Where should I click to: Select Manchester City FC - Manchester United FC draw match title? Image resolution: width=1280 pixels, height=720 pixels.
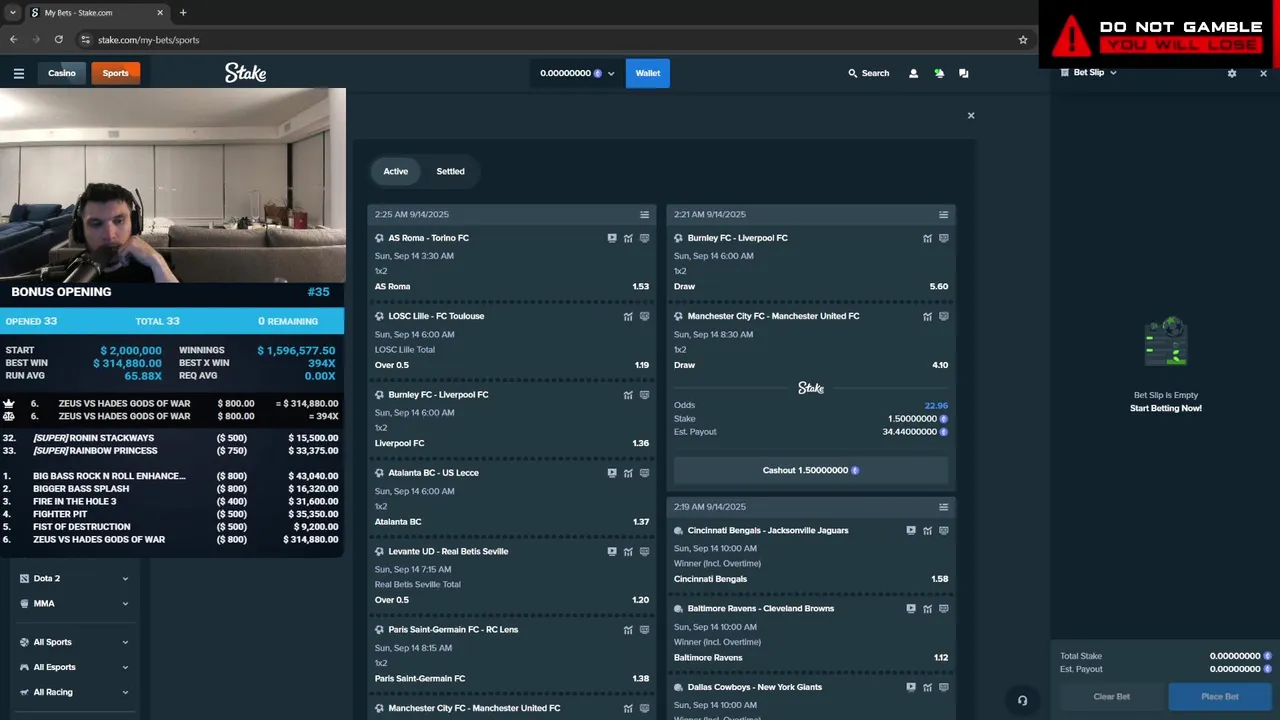773,316
